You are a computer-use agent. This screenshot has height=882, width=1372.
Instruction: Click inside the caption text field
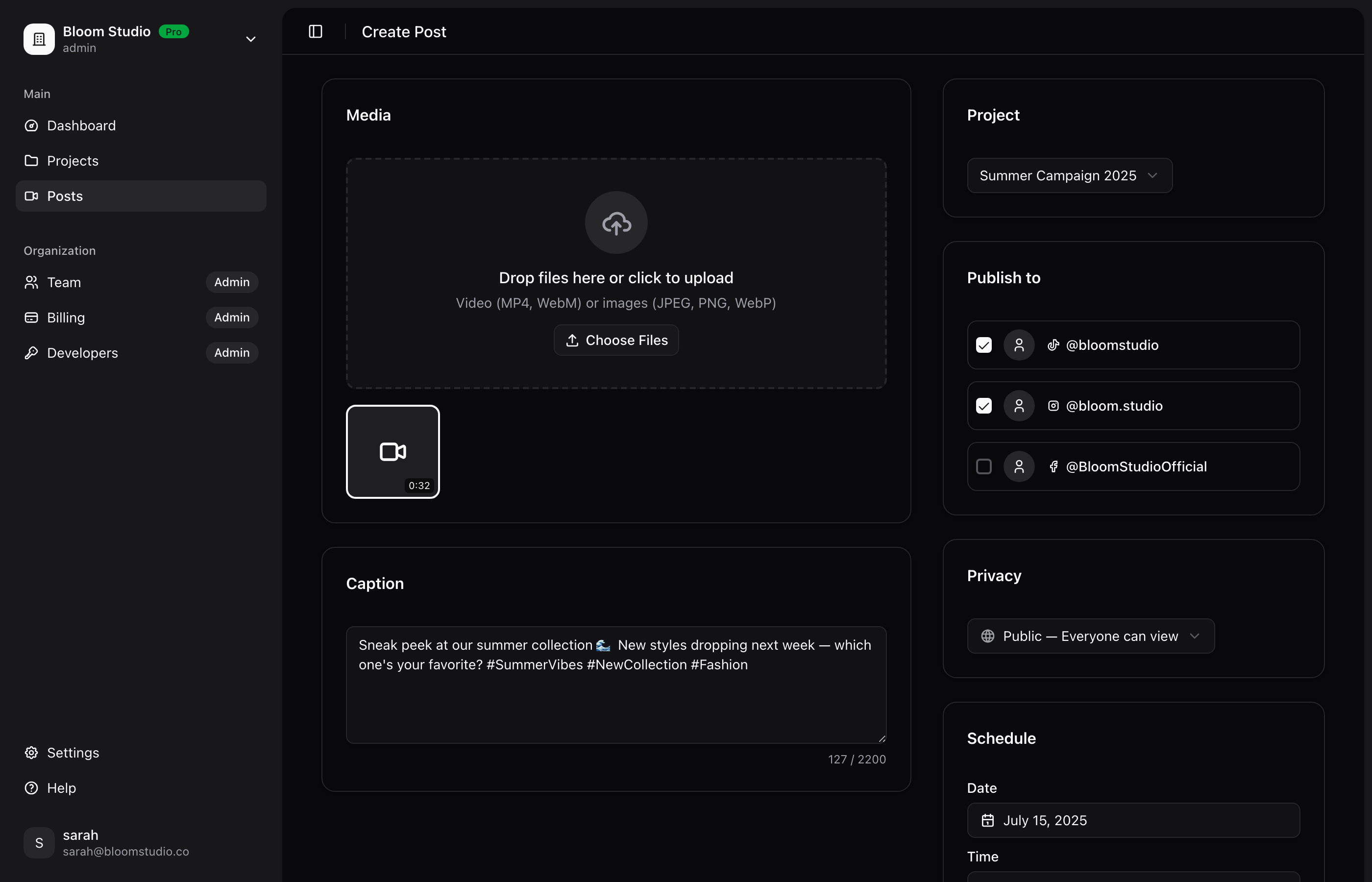(615, 685)
